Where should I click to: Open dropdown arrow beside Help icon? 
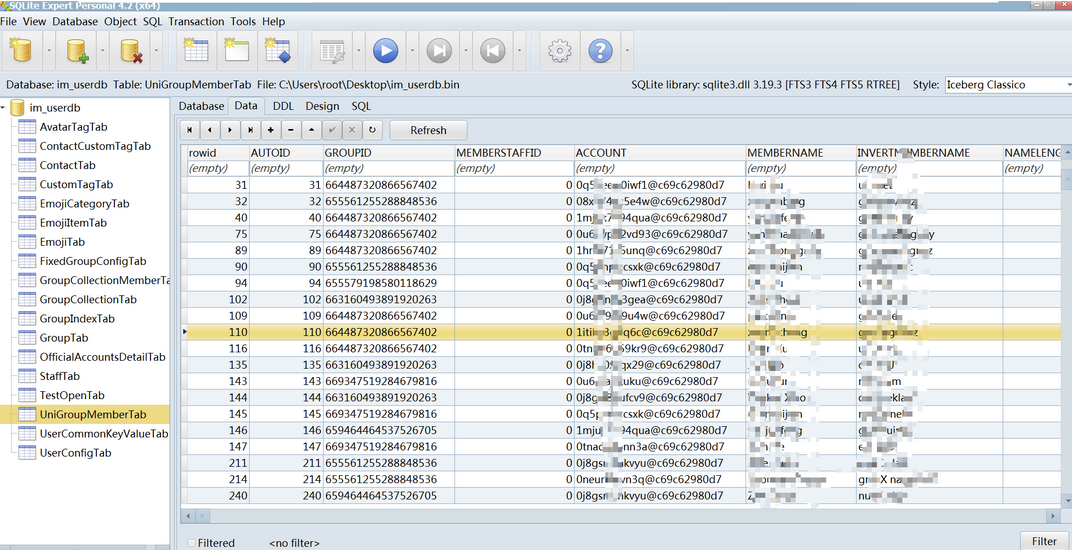point(627,51)
